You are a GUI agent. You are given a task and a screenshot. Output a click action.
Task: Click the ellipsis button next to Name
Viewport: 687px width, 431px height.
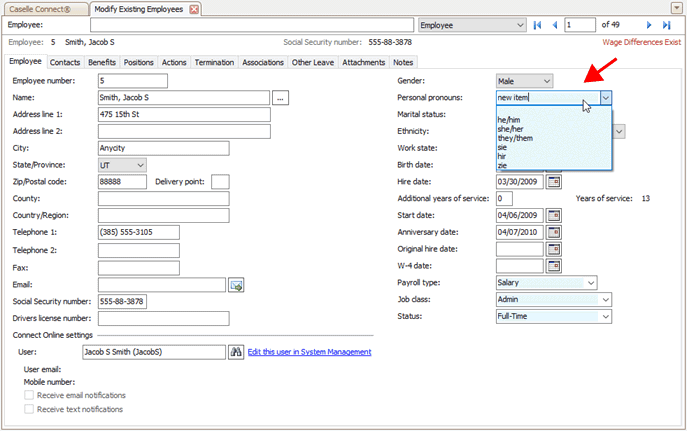pos(280,98)
